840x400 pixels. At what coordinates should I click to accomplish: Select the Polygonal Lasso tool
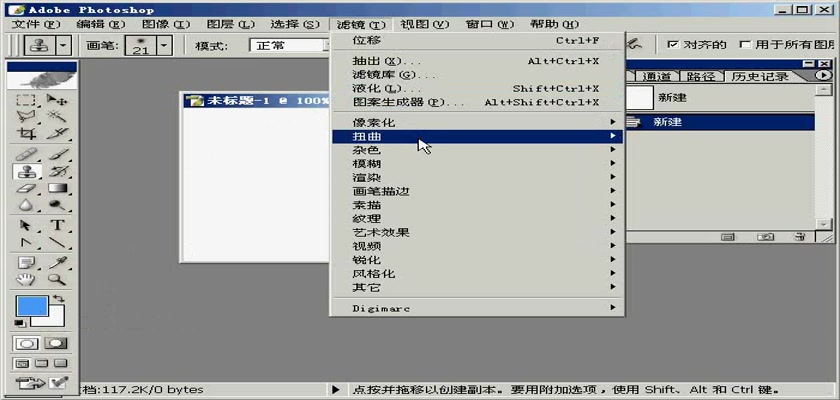pyautogui.click(x=25, y=116)
